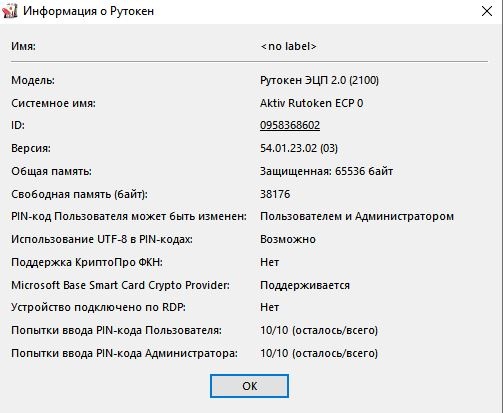The width and height of the screenshot is (503, 413).
Task: Open the ID link 0958368602
Action: click(x=290, y=125)
